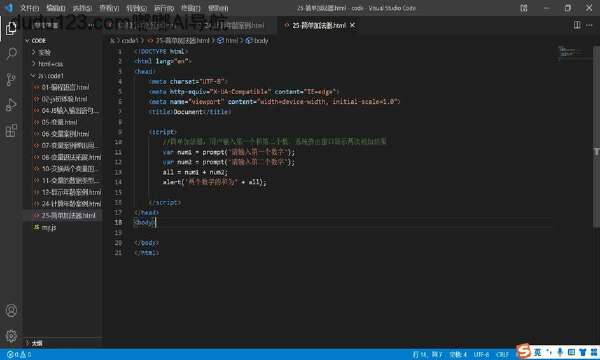Click the UTF-8 encoding in status bar

pyautogui.click(x=481, y=355)
